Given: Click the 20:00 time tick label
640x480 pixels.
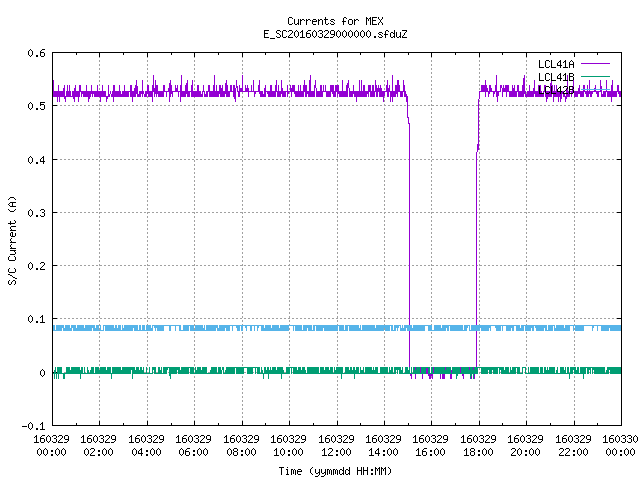Looking at the screenshot, I should [525, 453].
